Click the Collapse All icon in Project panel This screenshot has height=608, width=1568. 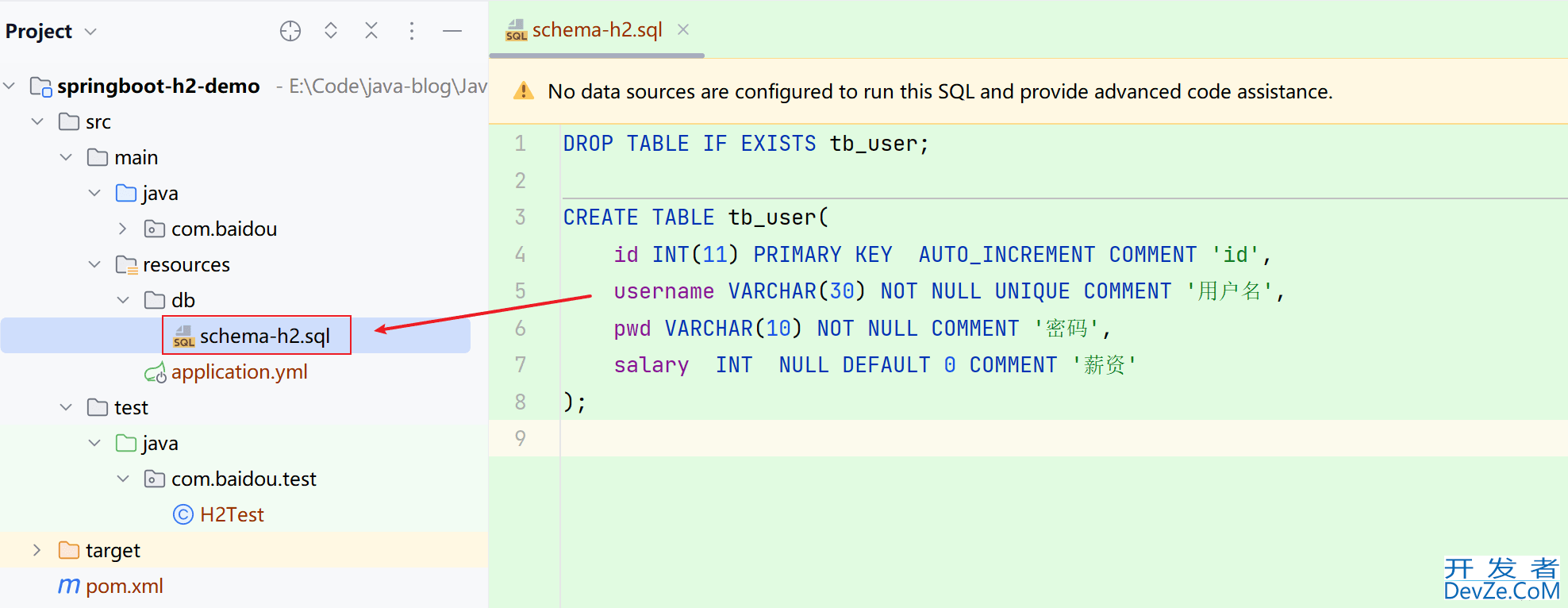371,31
